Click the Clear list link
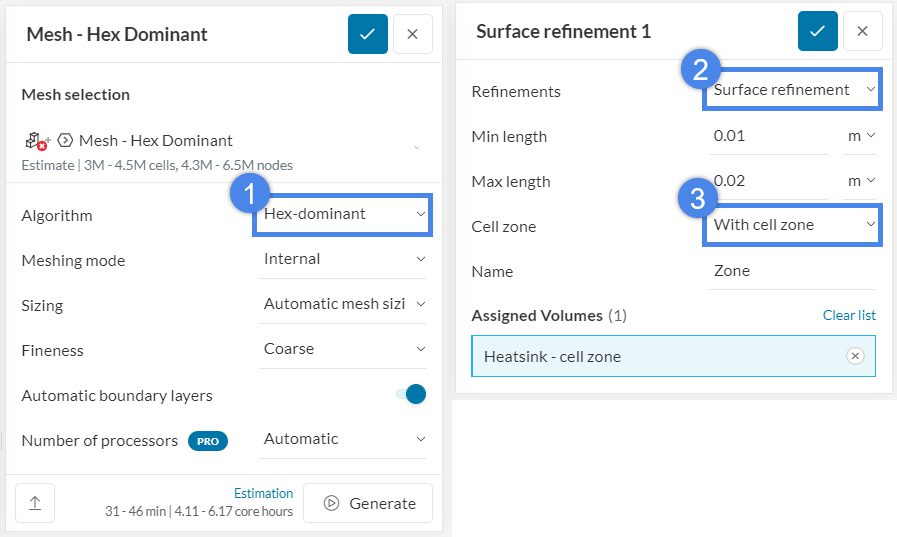This screenshot has width=897, height=537. click(849, 315)
